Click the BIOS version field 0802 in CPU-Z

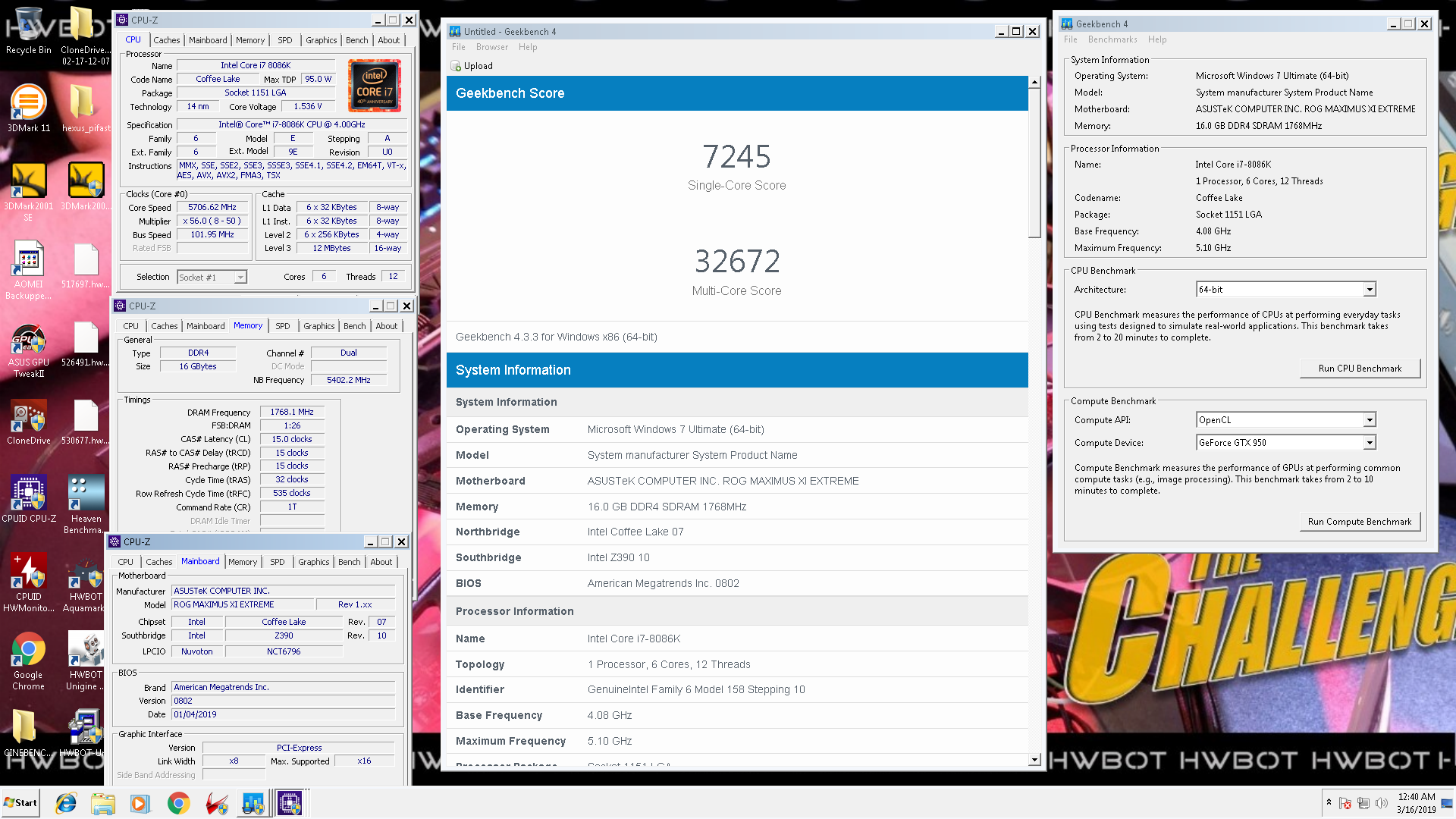click(x=284, y=701)
